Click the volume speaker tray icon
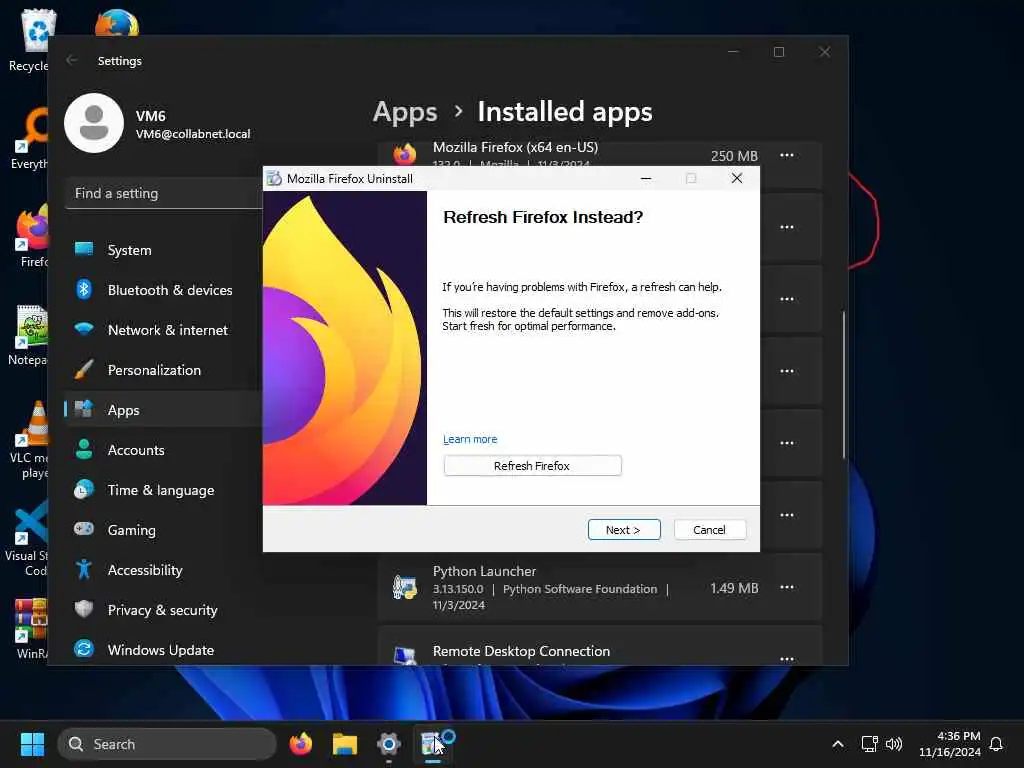Viewport: 1024px width, 768px height. pos(893,744)
